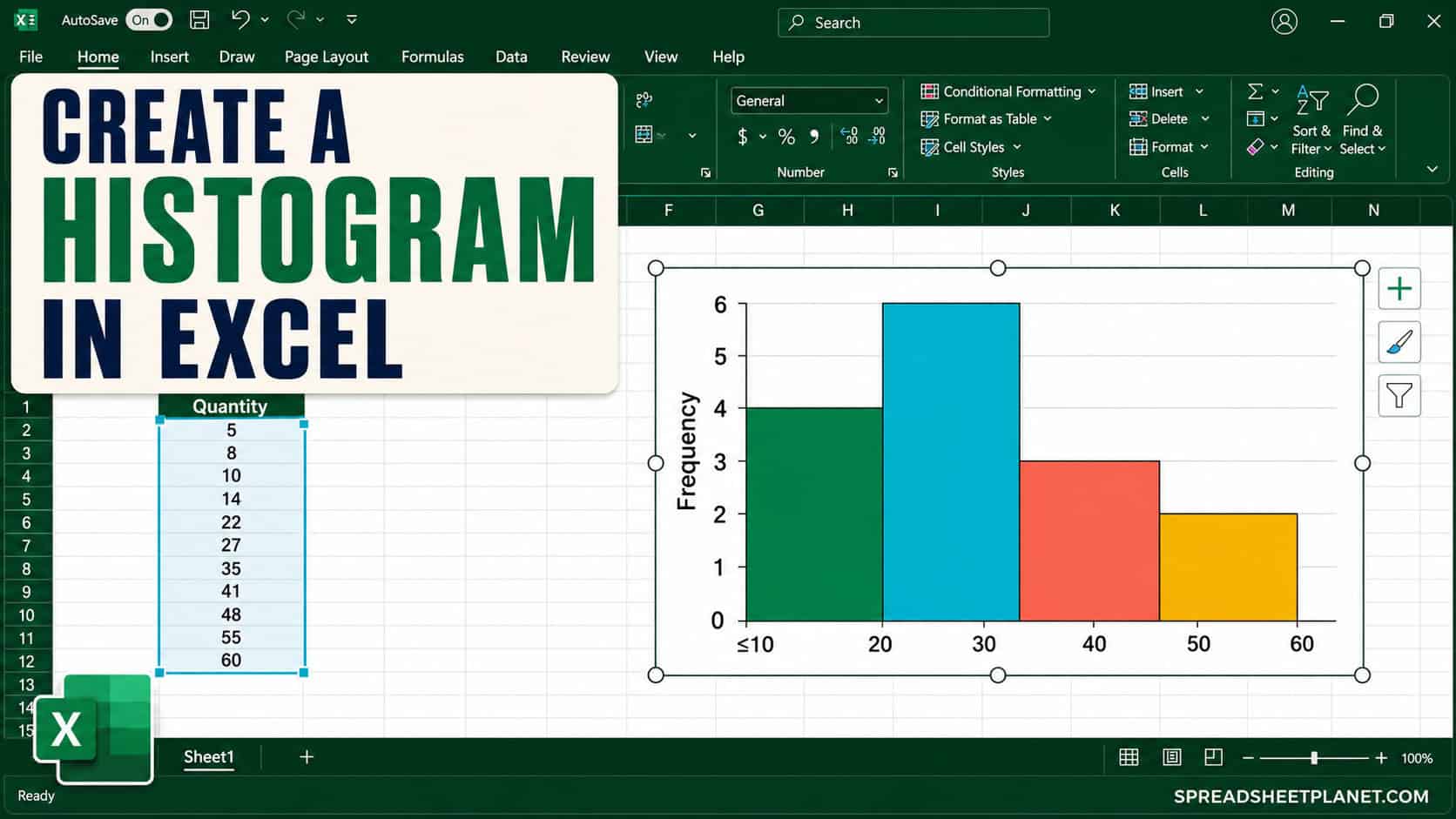Open the Page Layout tab

327,57
